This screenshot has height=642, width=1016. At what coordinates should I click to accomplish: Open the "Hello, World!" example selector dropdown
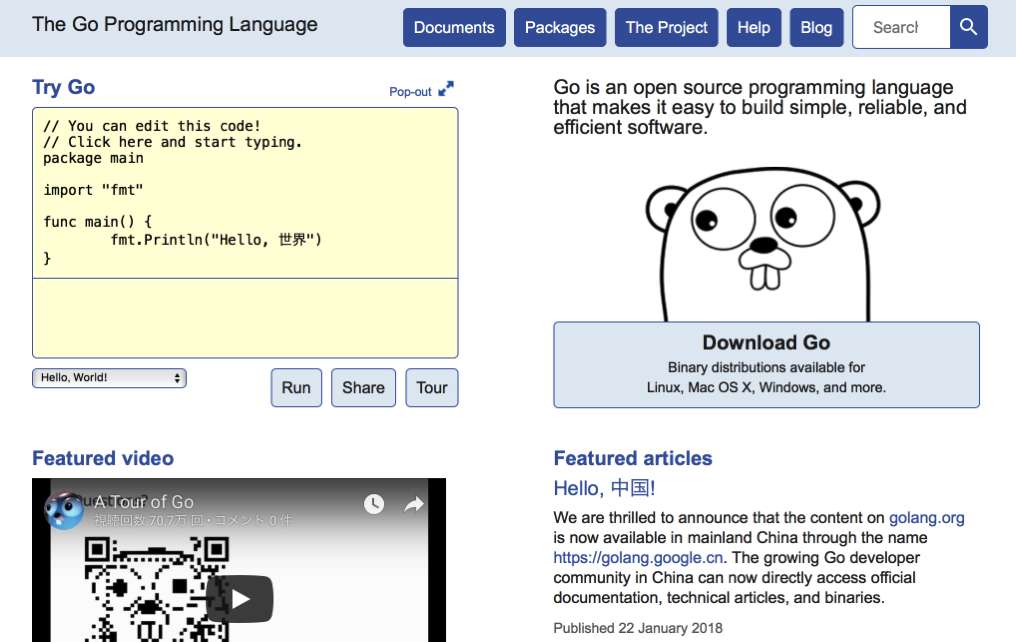pyautogui.click(x=108, y=378)
